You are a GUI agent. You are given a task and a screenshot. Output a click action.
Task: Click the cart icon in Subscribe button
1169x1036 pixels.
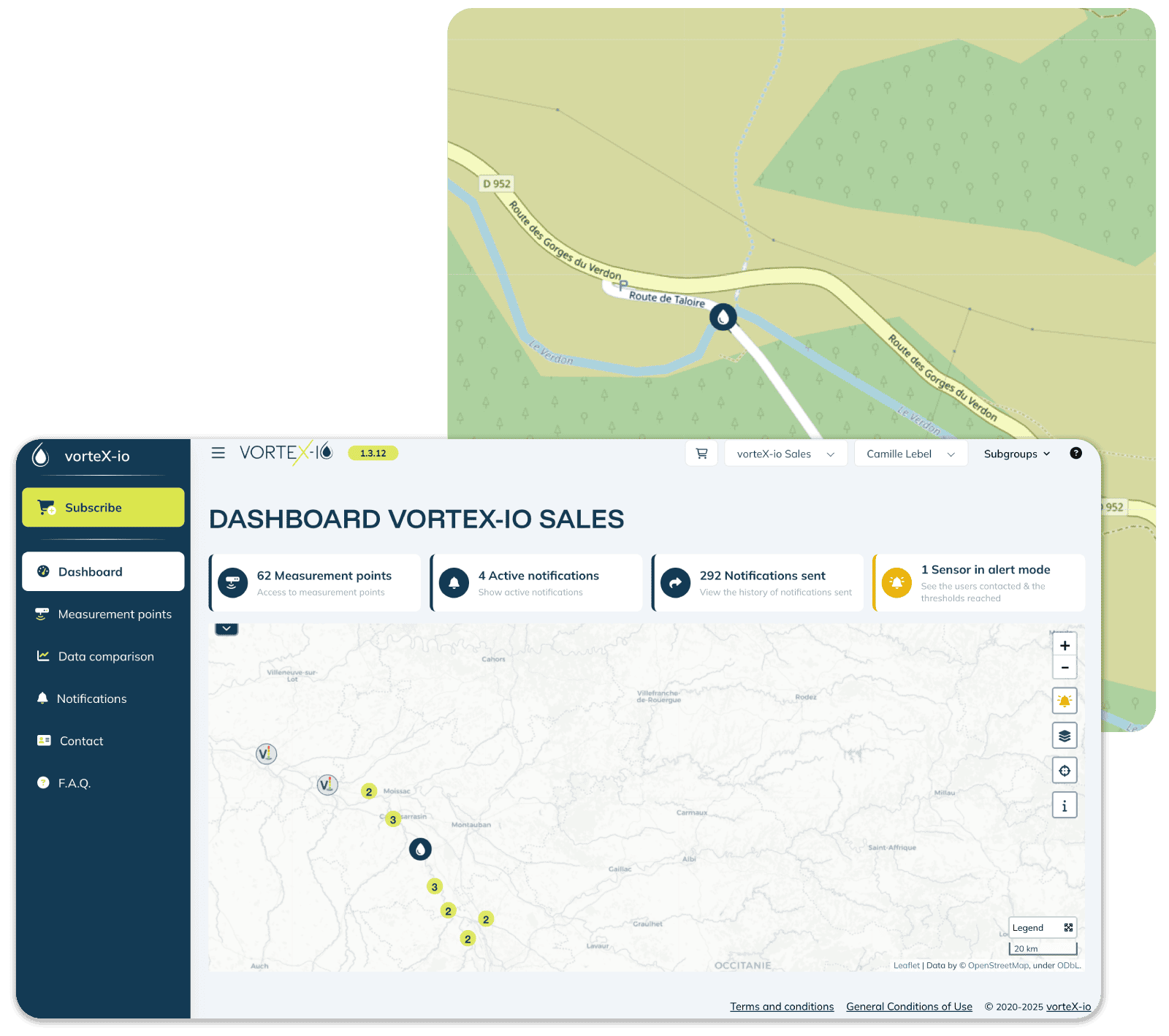(x=47, y=507)
